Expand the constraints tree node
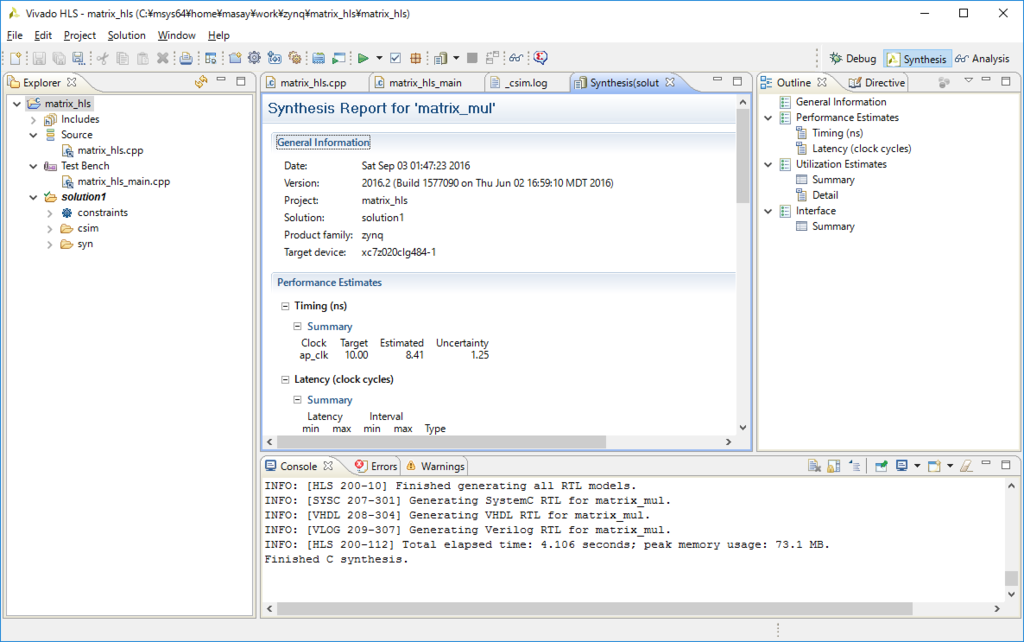The width and height of the screenshot is (1024, 642). pyautogui.click(x=50, y=213)
